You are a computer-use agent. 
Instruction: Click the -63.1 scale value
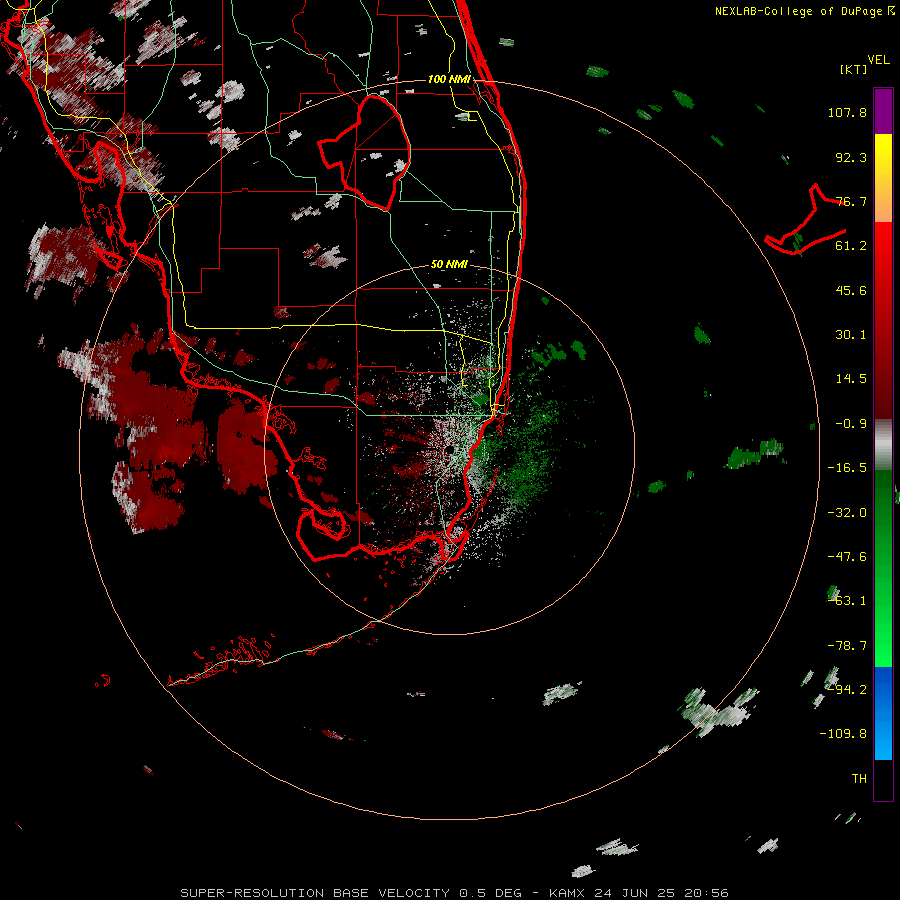tap(847, 601)
